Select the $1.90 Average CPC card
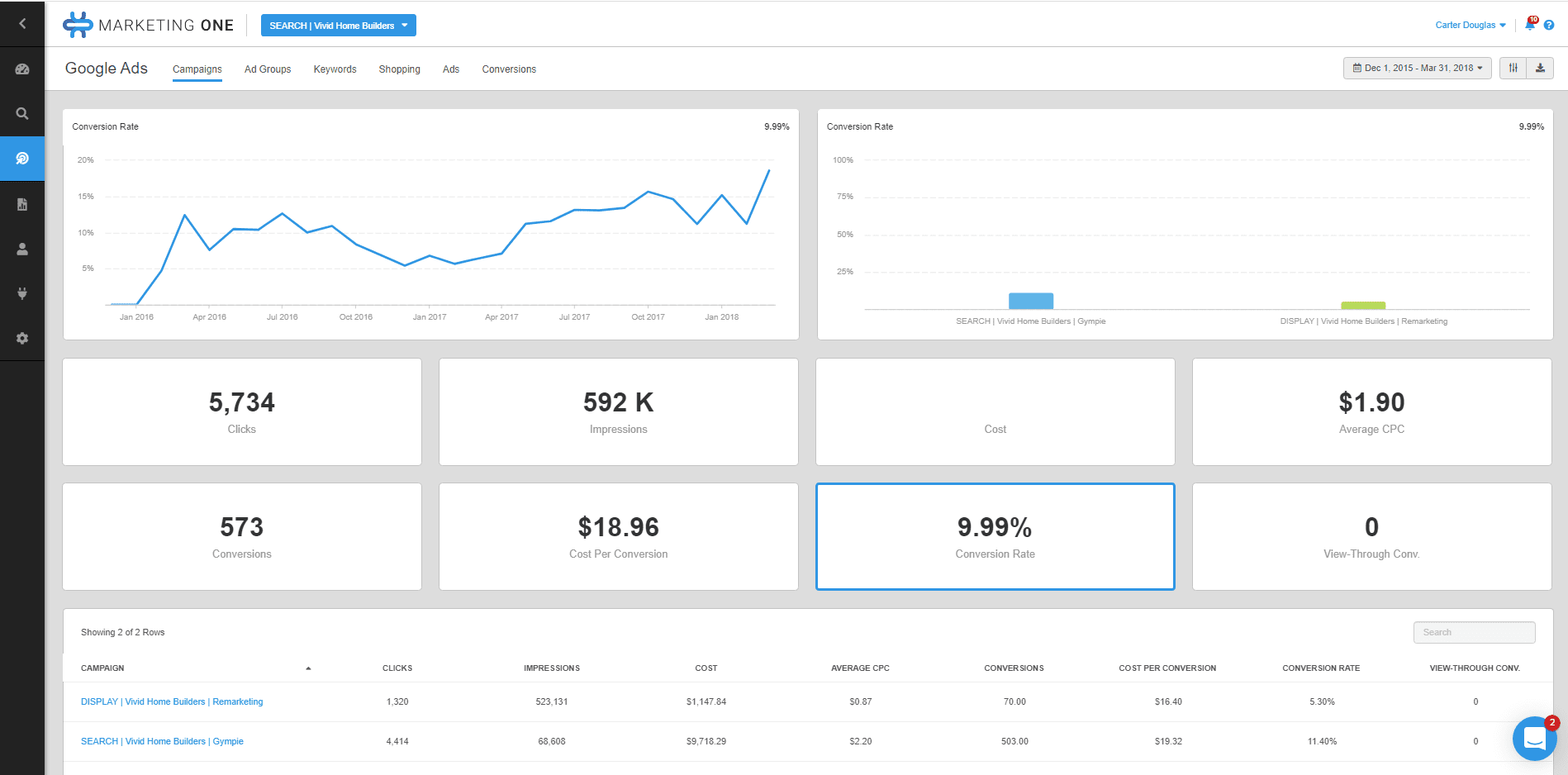The image size is (1568, 775). click(1372, 411)
